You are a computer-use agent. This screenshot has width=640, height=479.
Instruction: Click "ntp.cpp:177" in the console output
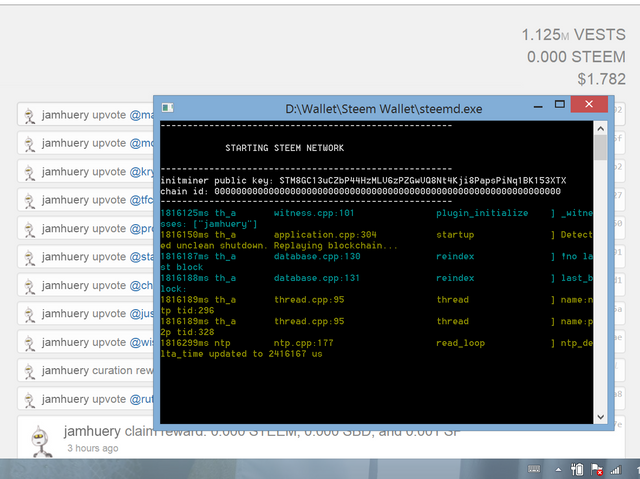pyautogui.click(x=303, y=343)
